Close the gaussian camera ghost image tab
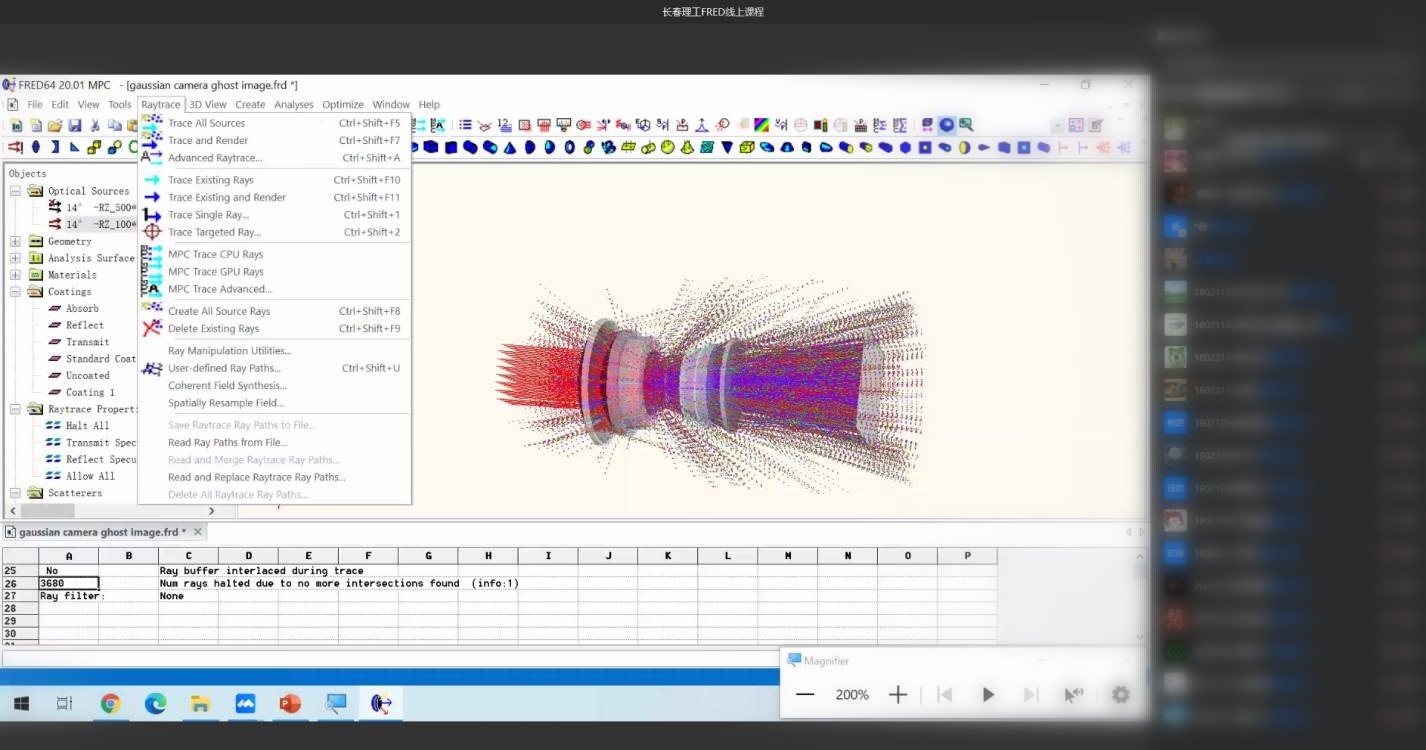1426x750 pixels. (x=198, y=532)
